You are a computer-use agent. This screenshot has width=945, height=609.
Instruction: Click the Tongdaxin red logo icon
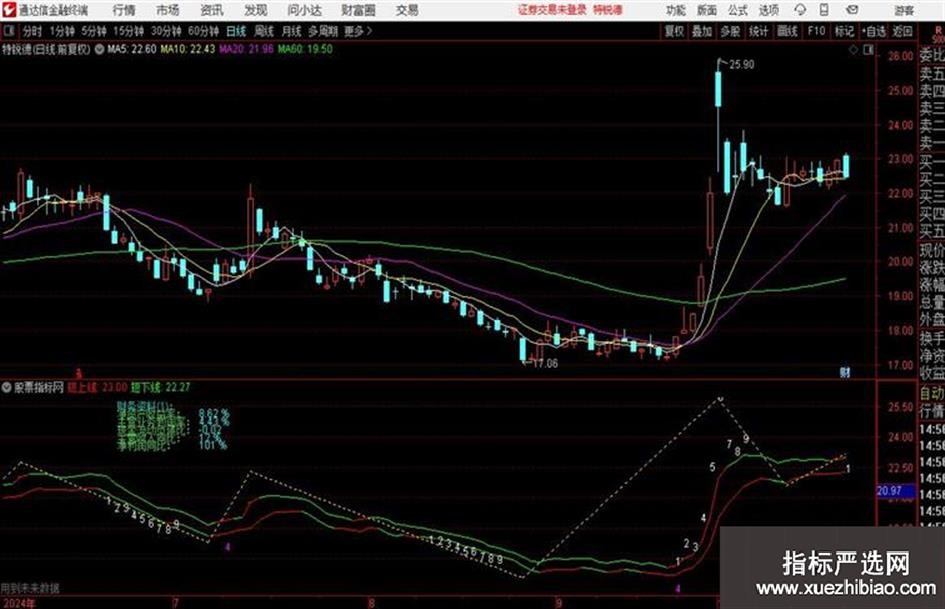tap(8, 10)
